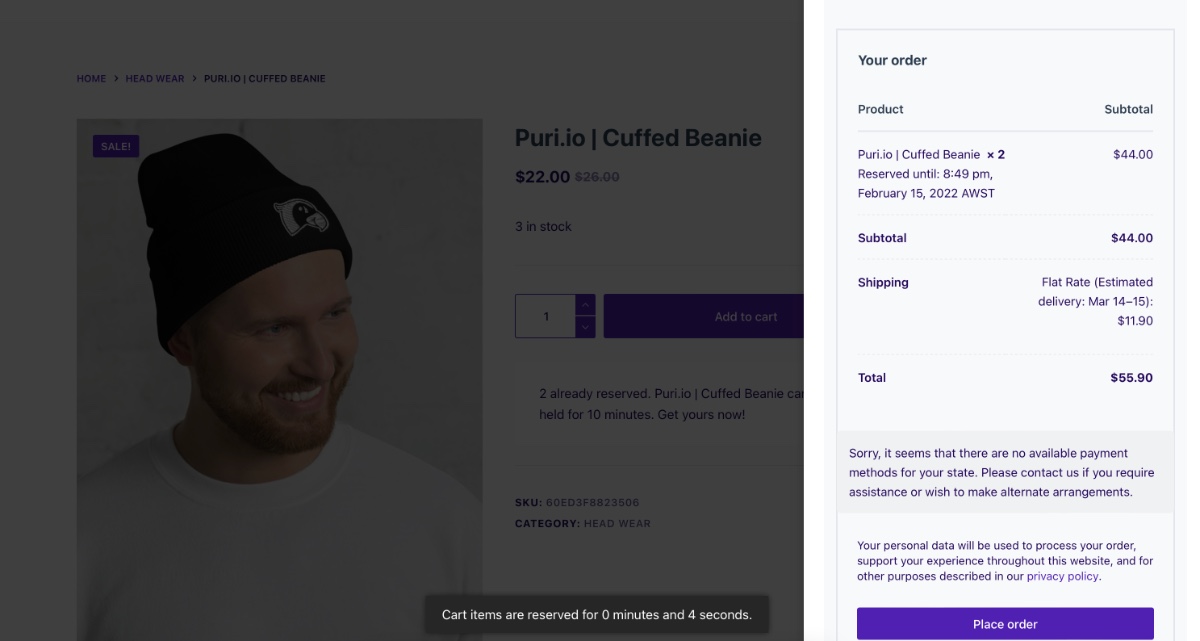The width and height of the screenshot is (1200, 641).
Task: Click the quantity input field
Action: [547, 315]
